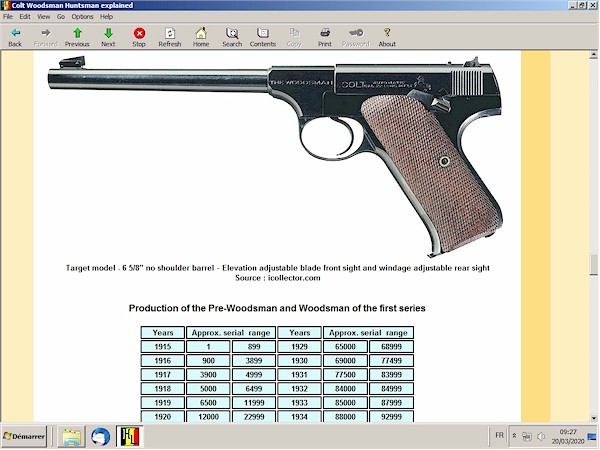
Task: Select the year cell 1918
Action: coord(163,389)
